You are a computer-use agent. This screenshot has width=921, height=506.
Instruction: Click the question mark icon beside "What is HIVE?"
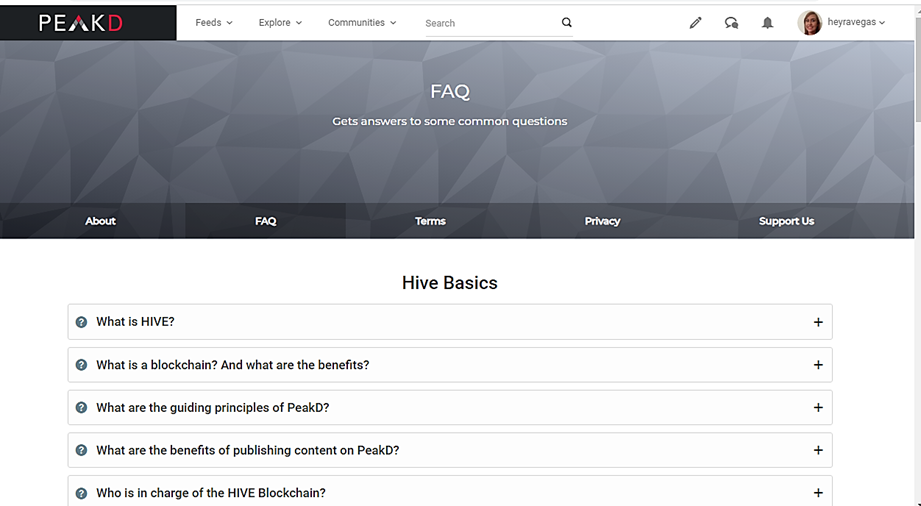[x=82, y=322]
